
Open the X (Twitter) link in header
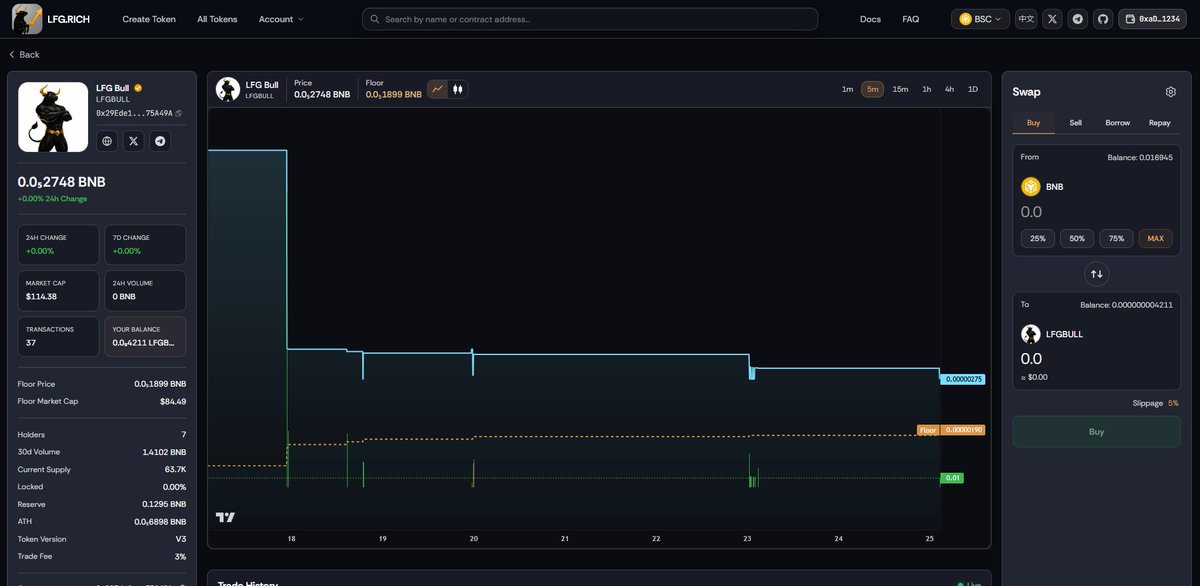(x=1052, y=19)
